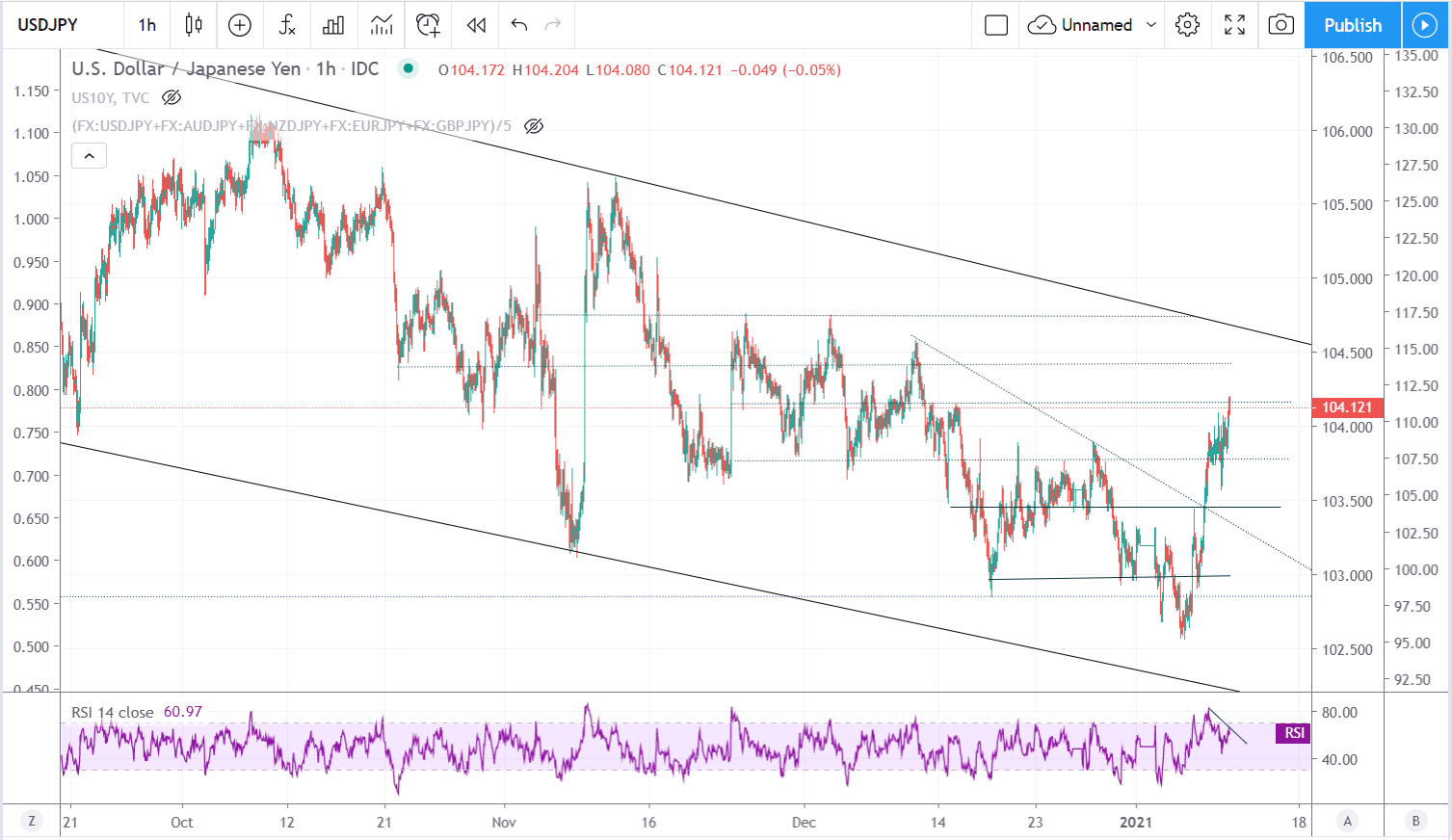The image size is (1452, 840).
Task: Change the 1h timeframe interval
Action: 146,25
